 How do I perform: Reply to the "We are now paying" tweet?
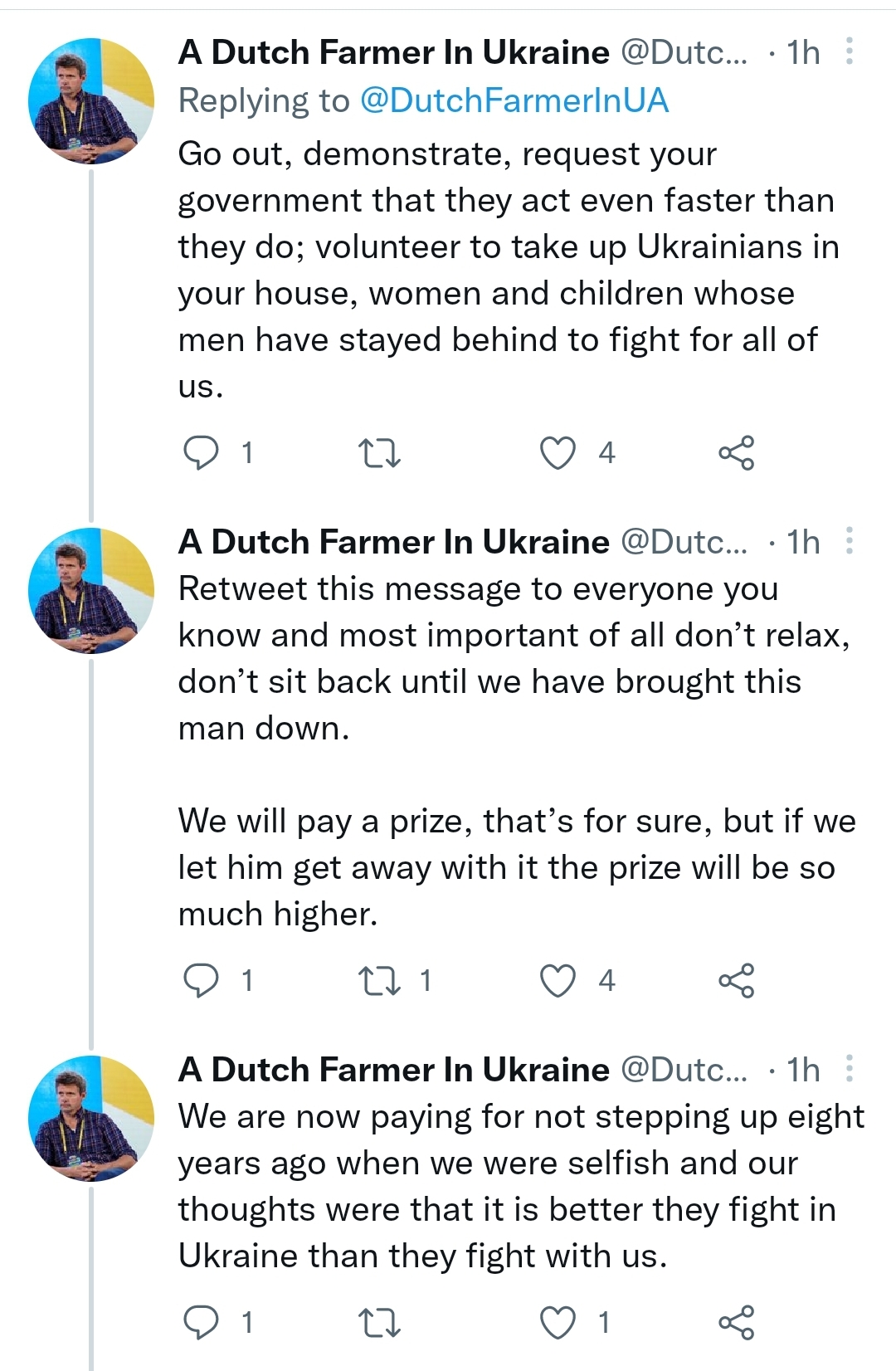(200, 1322)
